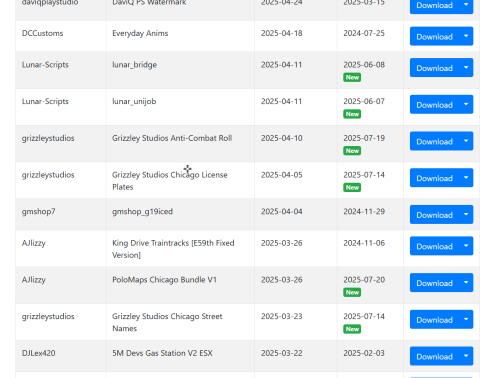The width and height of the screenshot is (500, 378).
Task: Click date 2025-02-03 in Gas Station row
Action: tap(364, 353)
